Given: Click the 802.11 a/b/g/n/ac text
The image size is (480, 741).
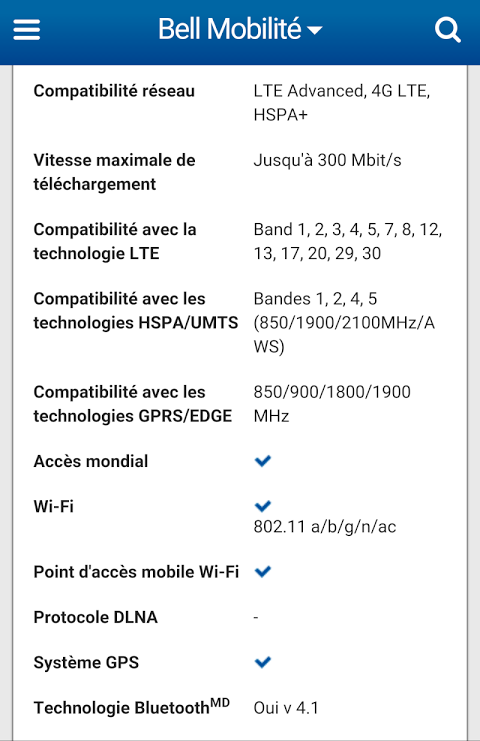Looking at the screenshot, I should tap(325, 526).
